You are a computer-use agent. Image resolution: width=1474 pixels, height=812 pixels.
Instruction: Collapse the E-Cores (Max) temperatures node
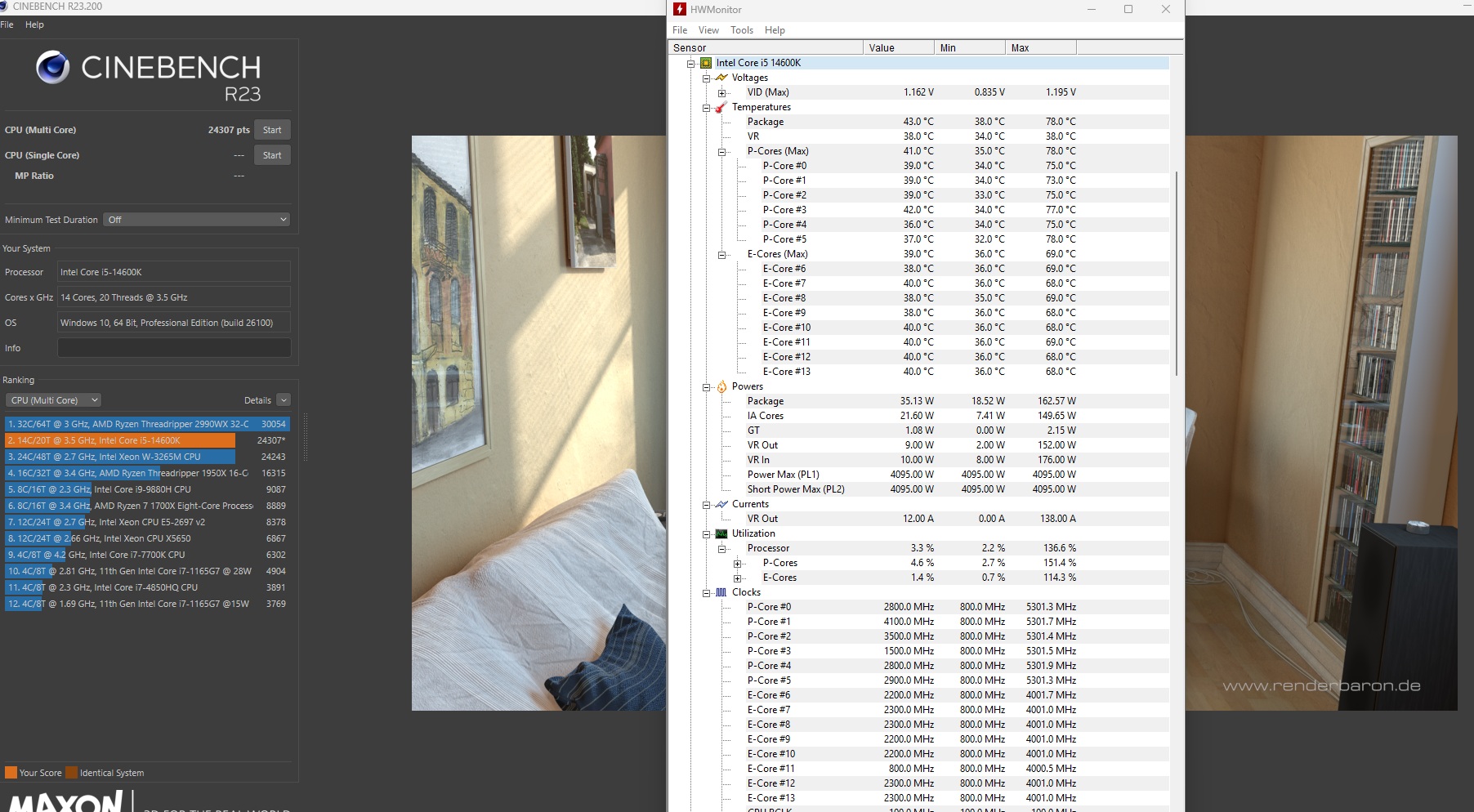pyautogui.click(x=722, y=254)
